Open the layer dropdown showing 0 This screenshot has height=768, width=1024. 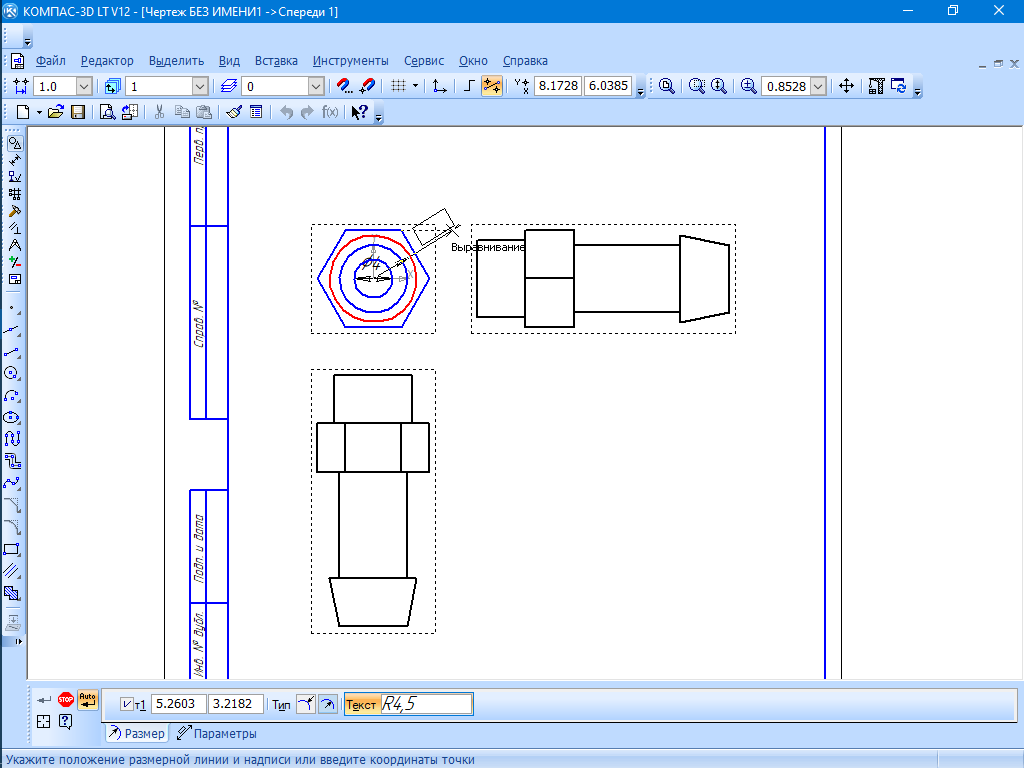[315, 86]
